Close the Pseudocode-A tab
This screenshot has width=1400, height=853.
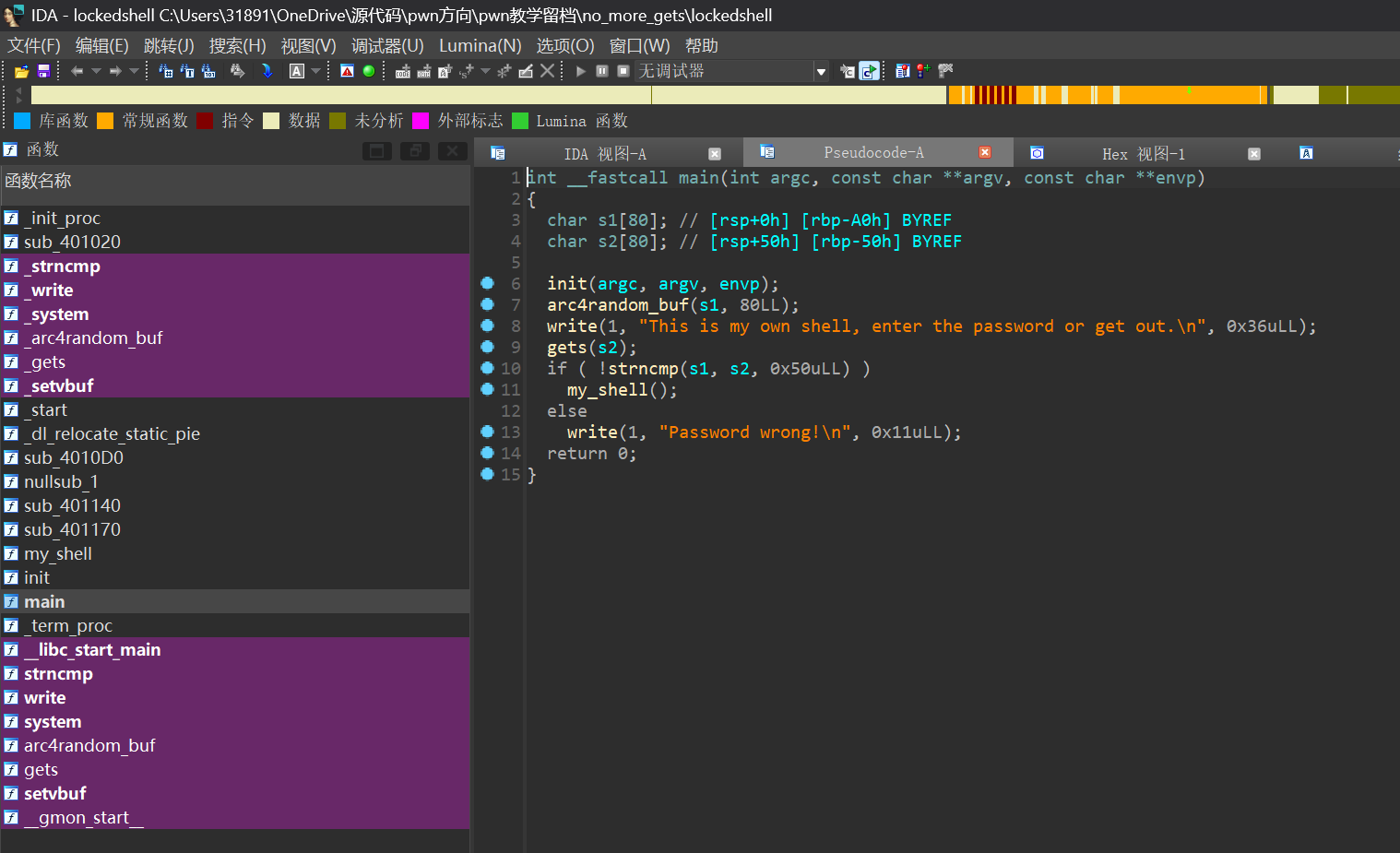pos(985,152)
